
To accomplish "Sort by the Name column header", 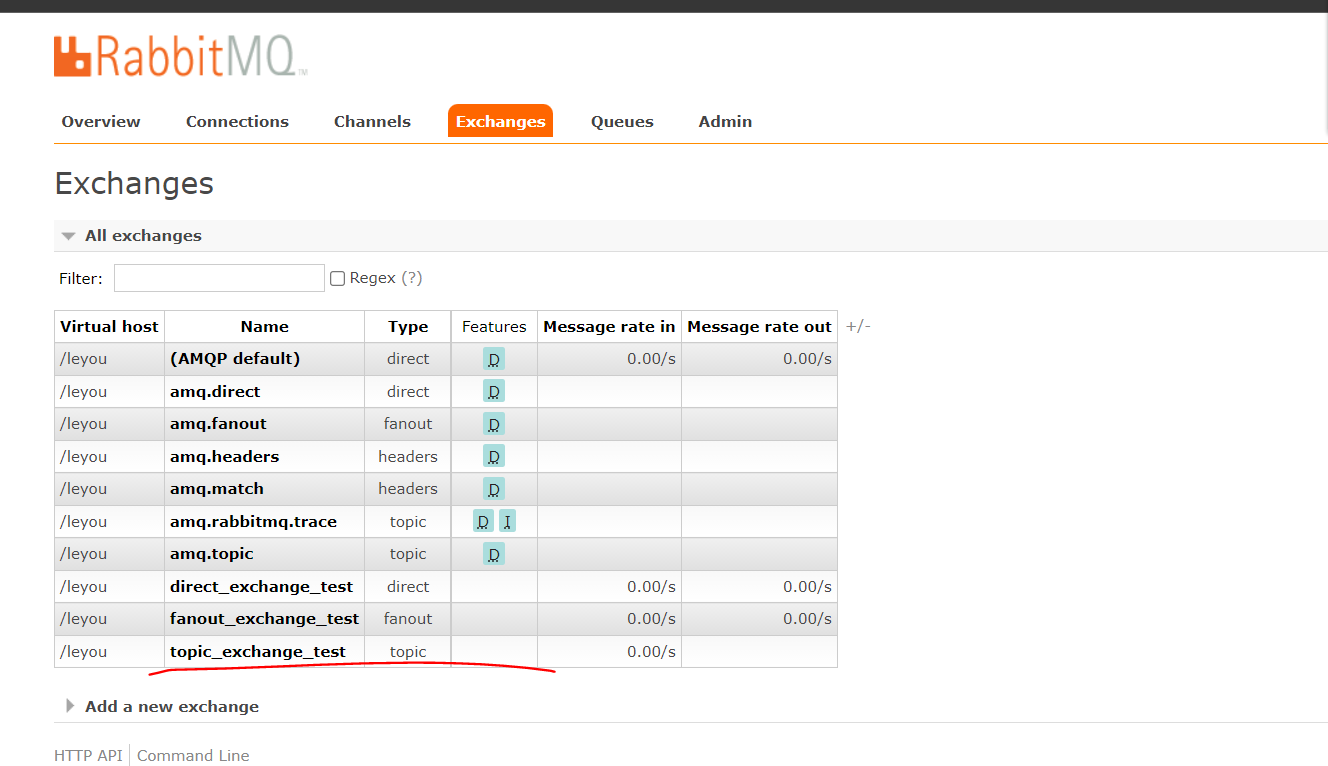I will coord(264,327).
